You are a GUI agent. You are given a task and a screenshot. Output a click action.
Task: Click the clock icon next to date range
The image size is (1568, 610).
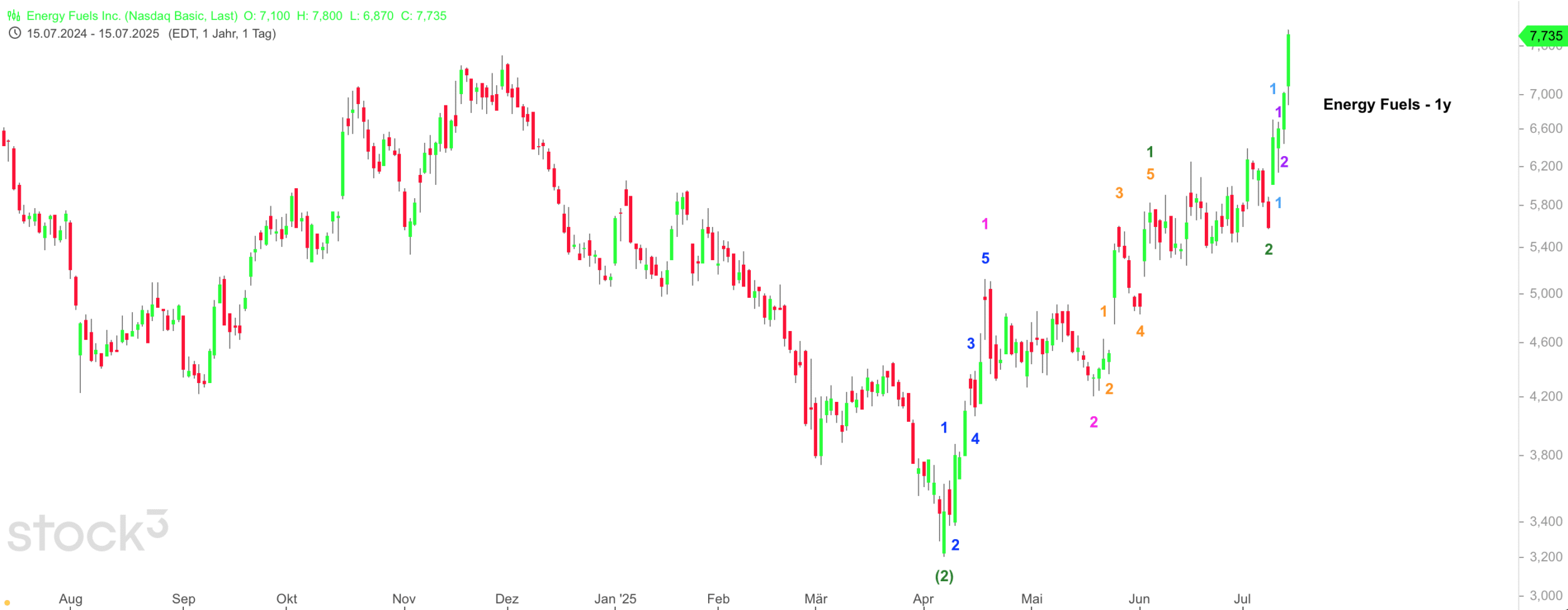tap(14, 33)
